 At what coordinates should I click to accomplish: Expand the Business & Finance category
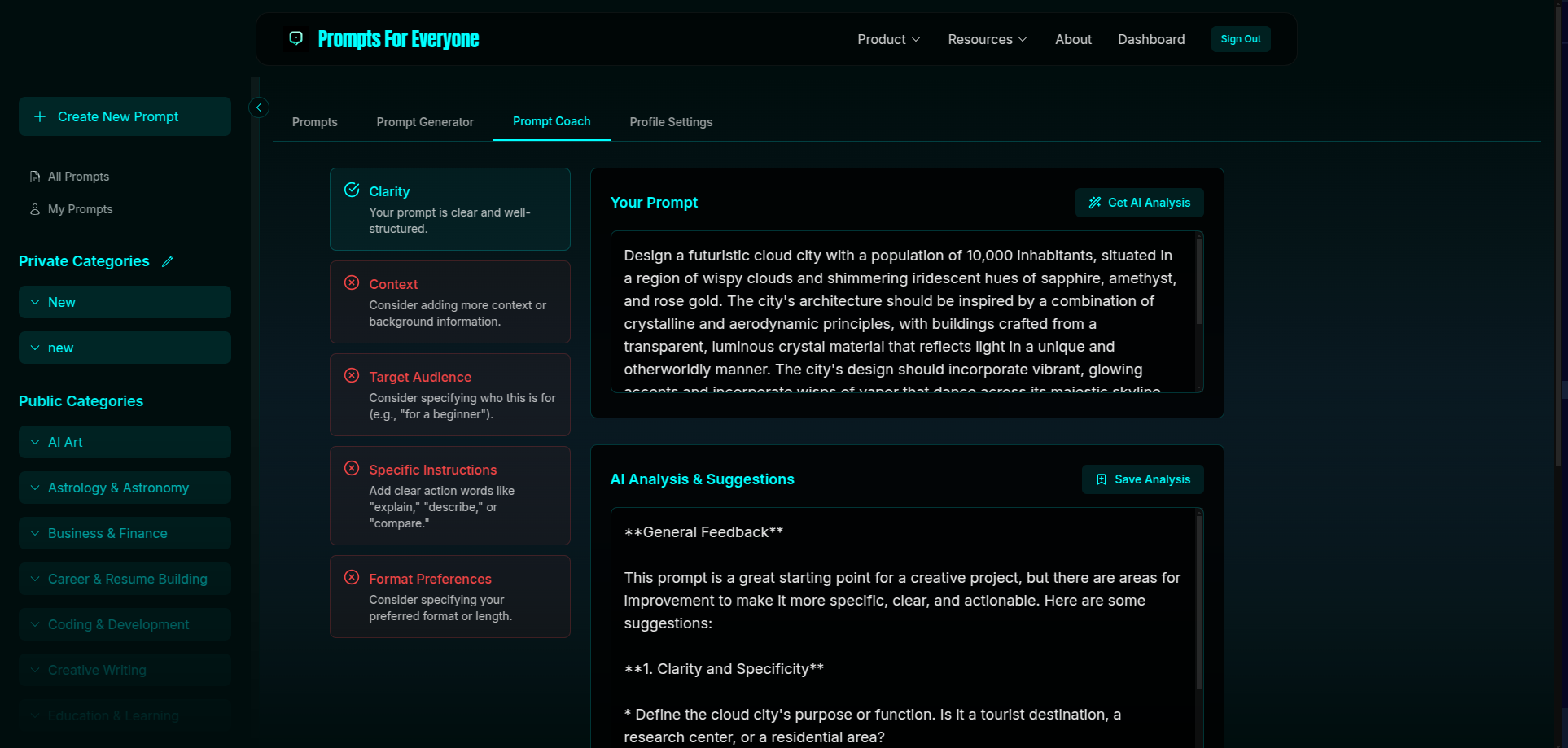125,533
